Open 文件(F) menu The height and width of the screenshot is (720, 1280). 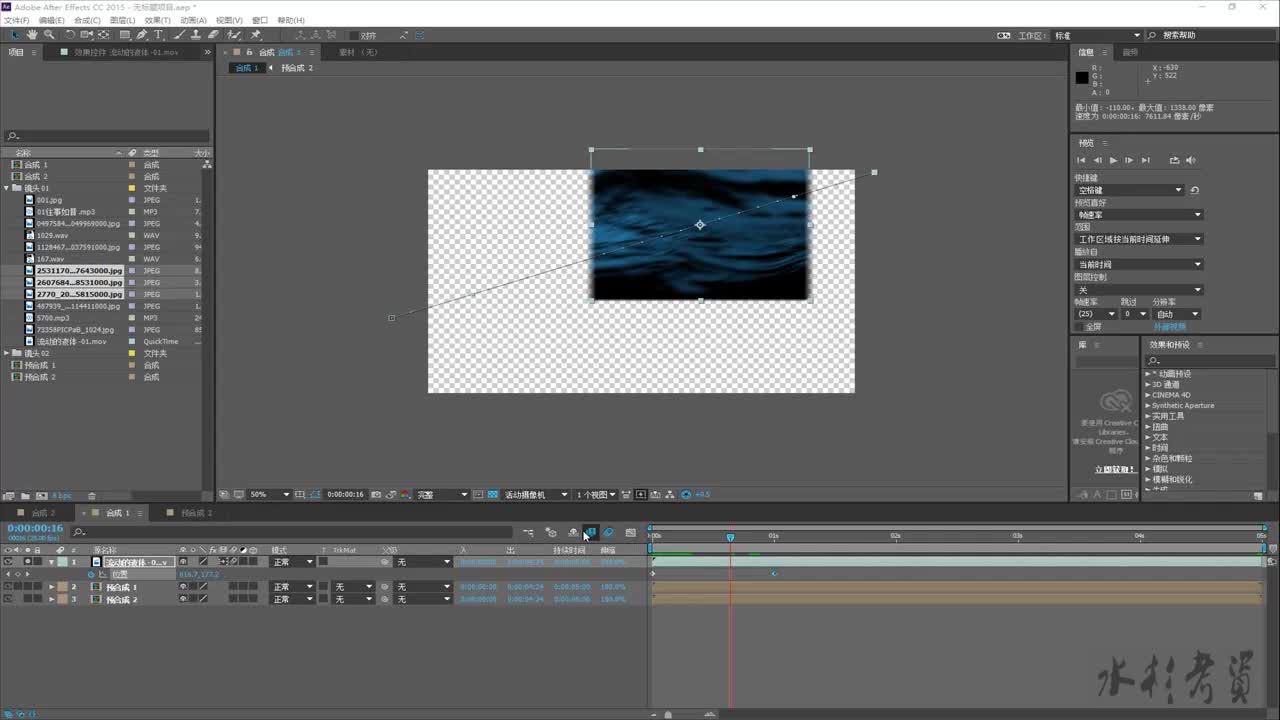pyautogui.click(x=16, y=20)
